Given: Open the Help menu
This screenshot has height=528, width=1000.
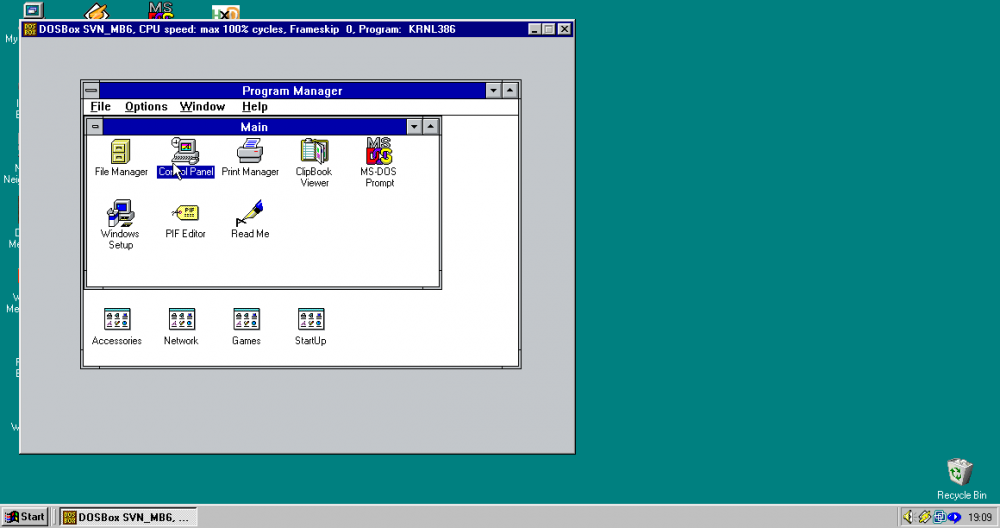Looking at the screenshot, I should (x=254, y=106).
